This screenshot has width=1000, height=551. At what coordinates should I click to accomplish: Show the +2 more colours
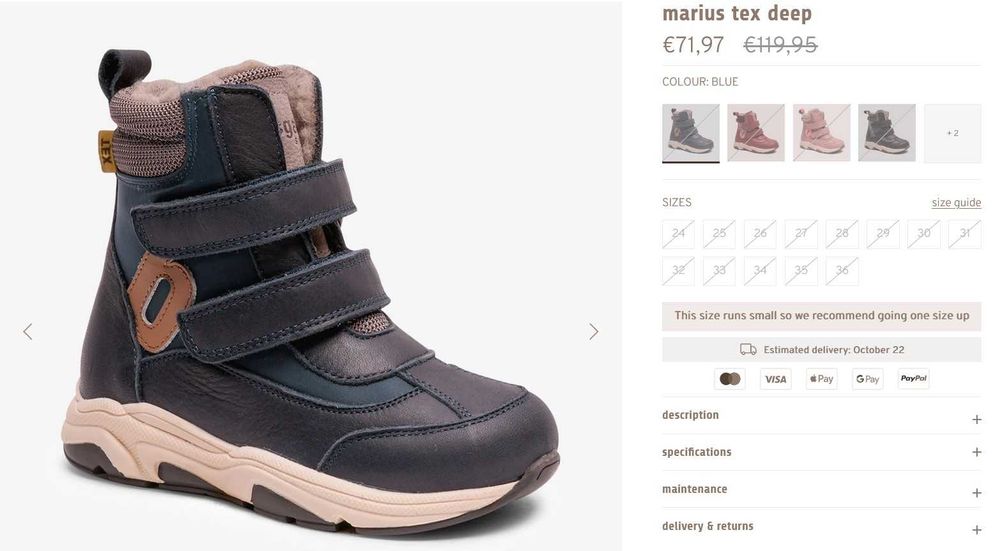pyautogui.click(x=952, y=133)
